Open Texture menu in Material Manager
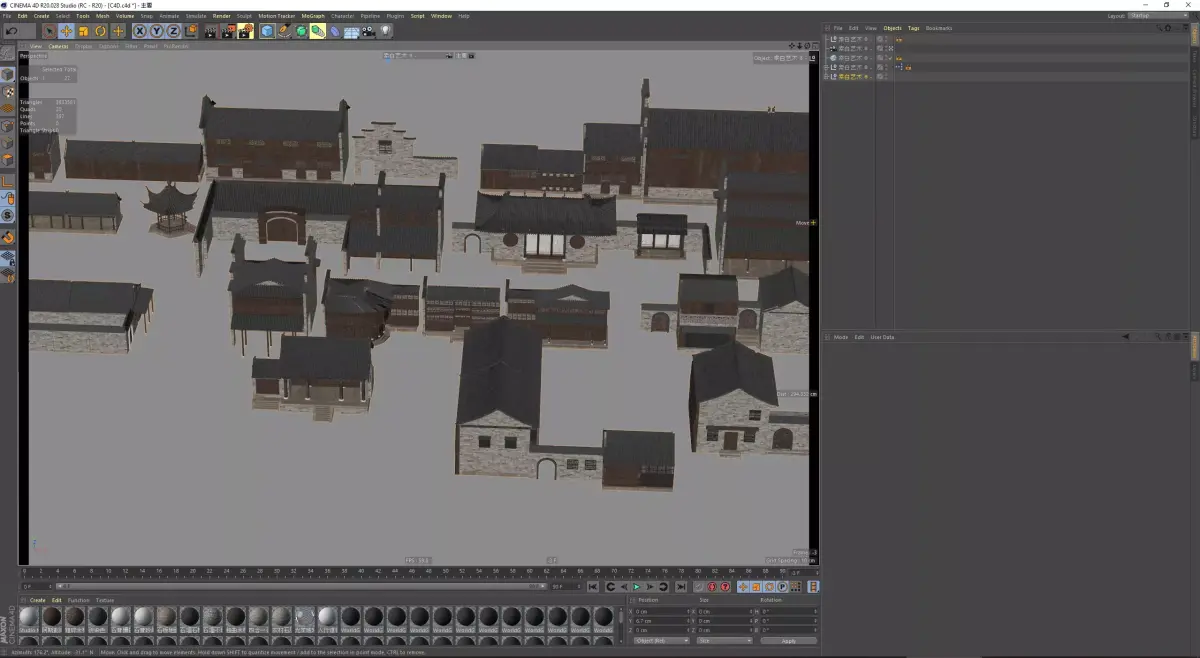The height and width of the screenshot is (658, 1200). (105, 600)
